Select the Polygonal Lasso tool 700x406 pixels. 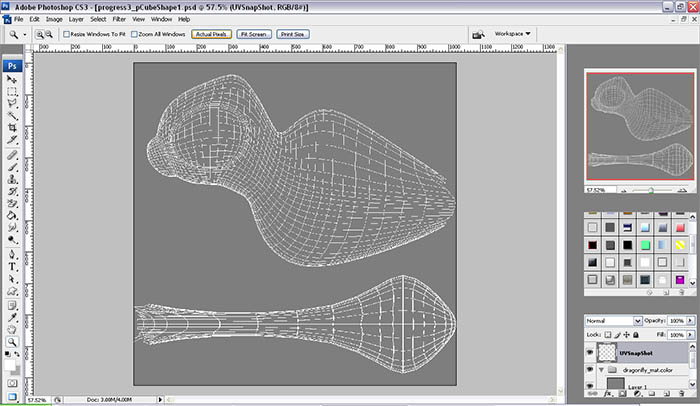tap(12, 104)
